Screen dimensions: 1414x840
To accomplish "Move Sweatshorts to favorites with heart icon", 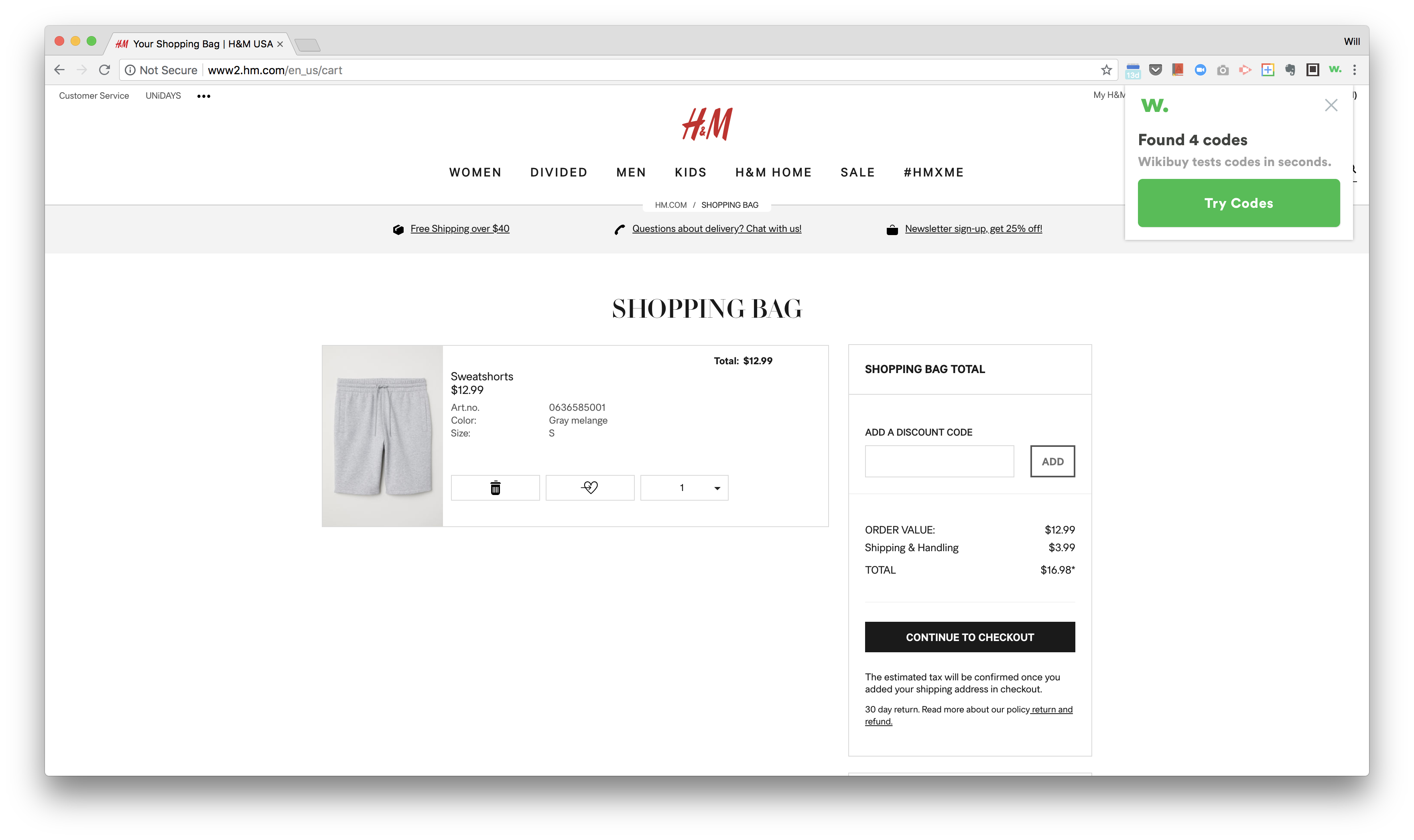I will [590, 488].
